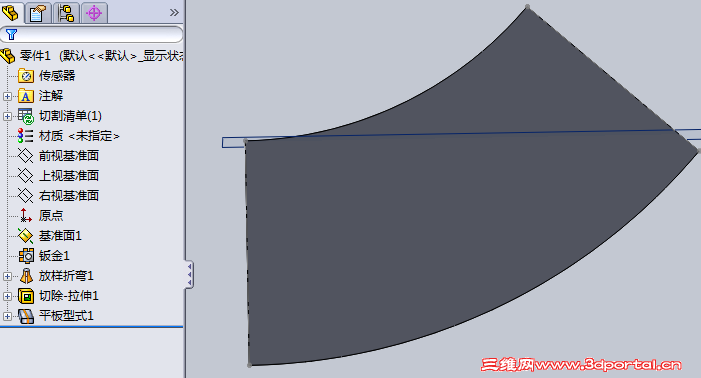The image size is (701, 378).
Task: Select the 注解 label
Action: [x=51, y=96]
